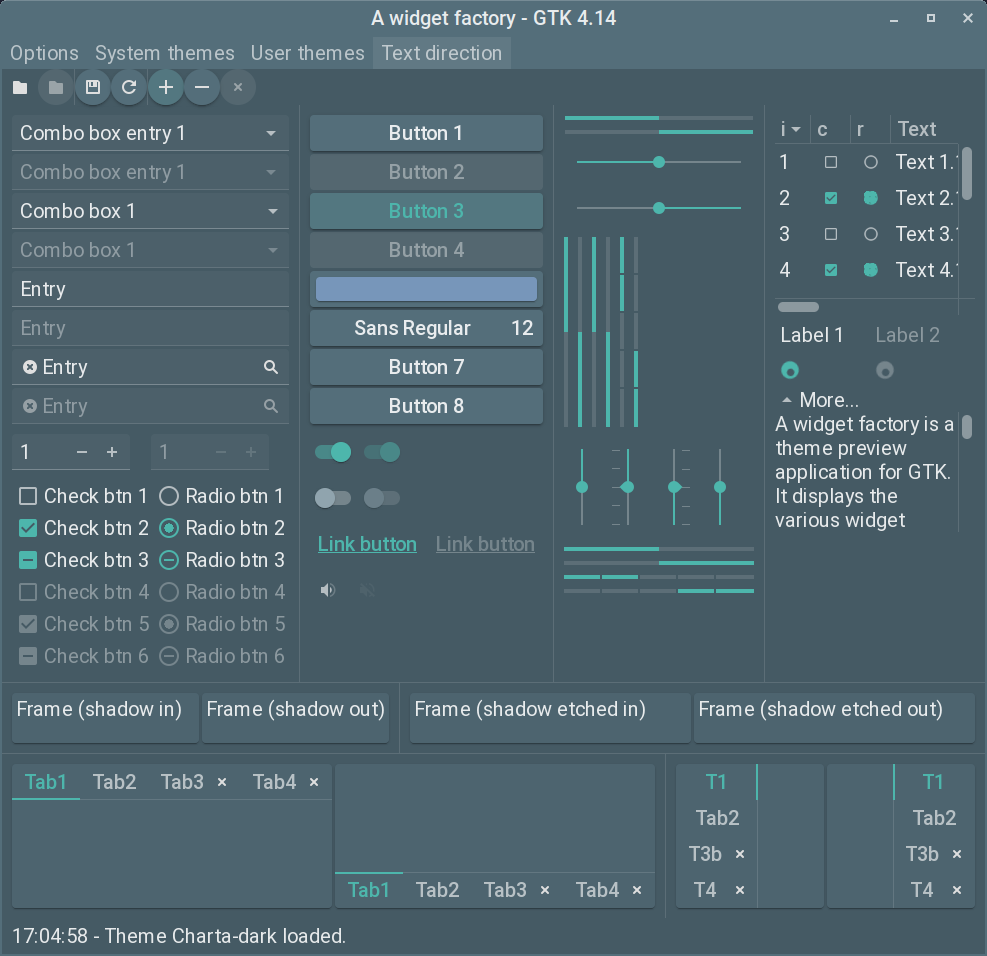987x956 pixels.
Task: Expand the Combo box 1 dropdown
Action: [x=271, y=211]
